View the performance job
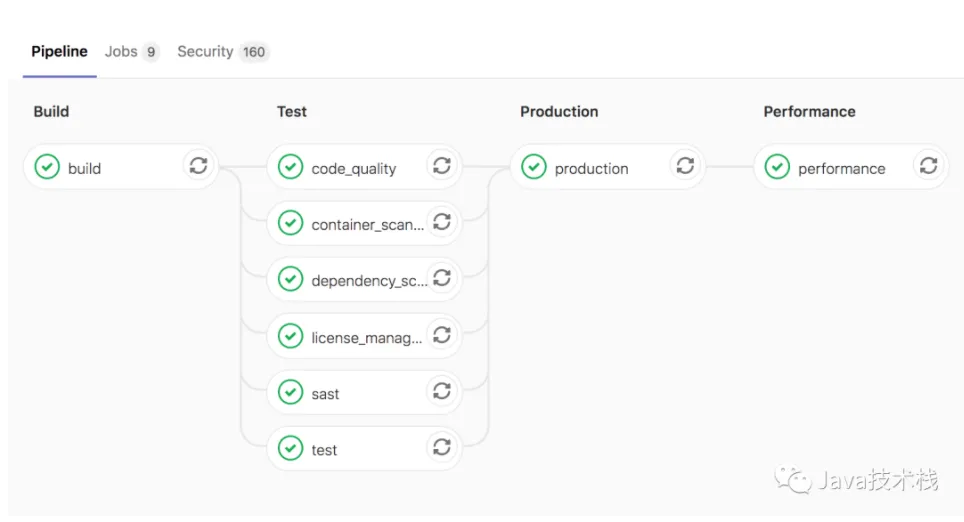The height and width of the screenshot is (522, 964). [x=841, y=169]
